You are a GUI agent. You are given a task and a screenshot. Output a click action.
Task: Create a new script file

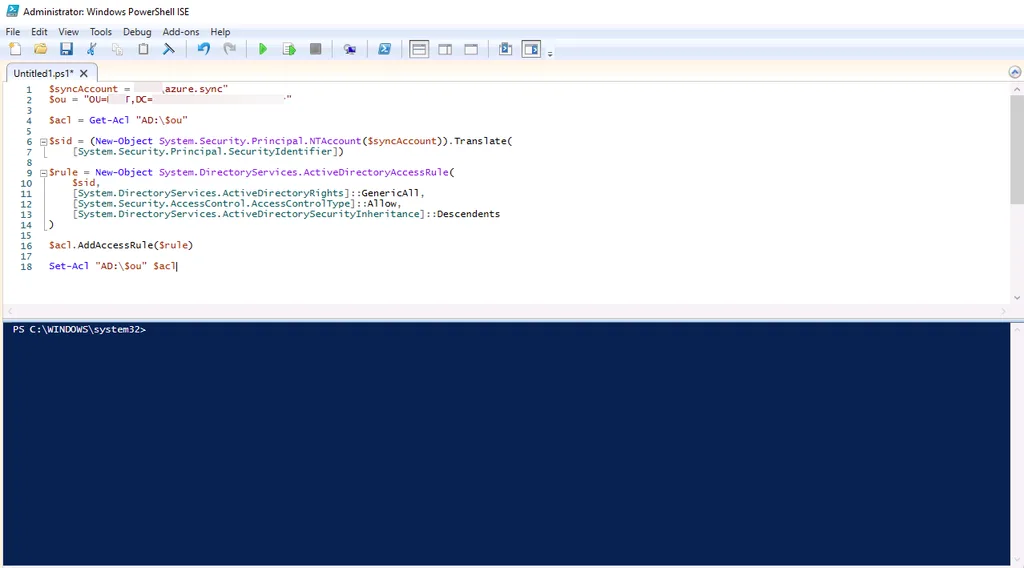tap(15, 49)
